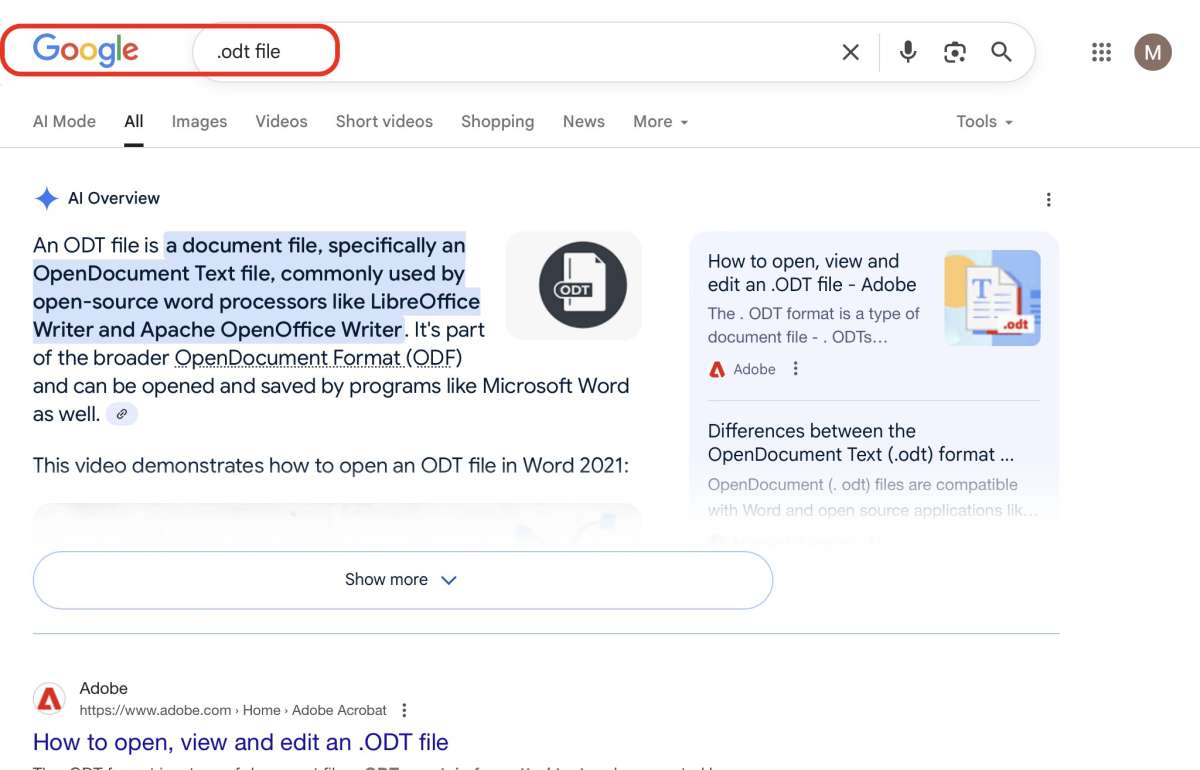Expand the More dropdown
Image resolution: width=1200 pixels, height=770 pixels.
pyautogui.click(x=661, y=121)
